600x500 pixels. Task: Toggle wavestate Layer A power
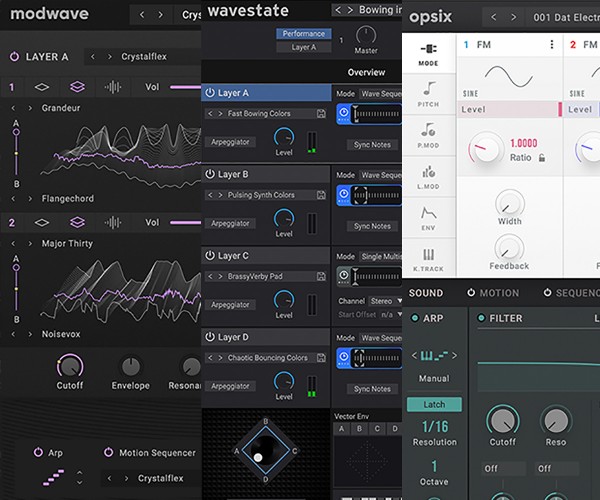(x=210, y=93)
